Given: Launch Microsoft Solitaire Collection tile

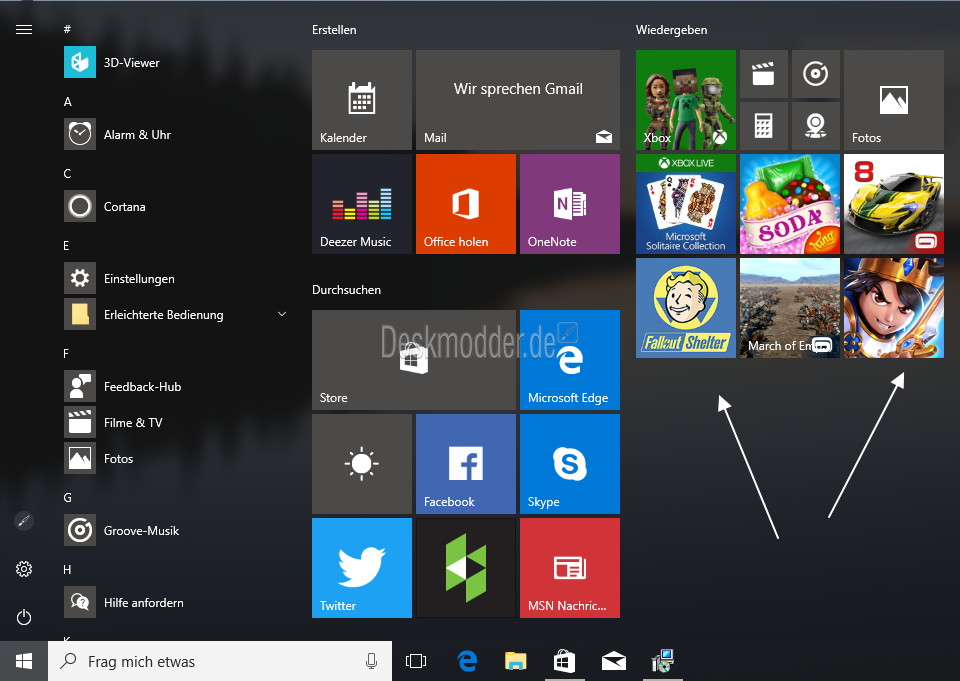Looking at the screenshot, I should [x=686, y=204].
